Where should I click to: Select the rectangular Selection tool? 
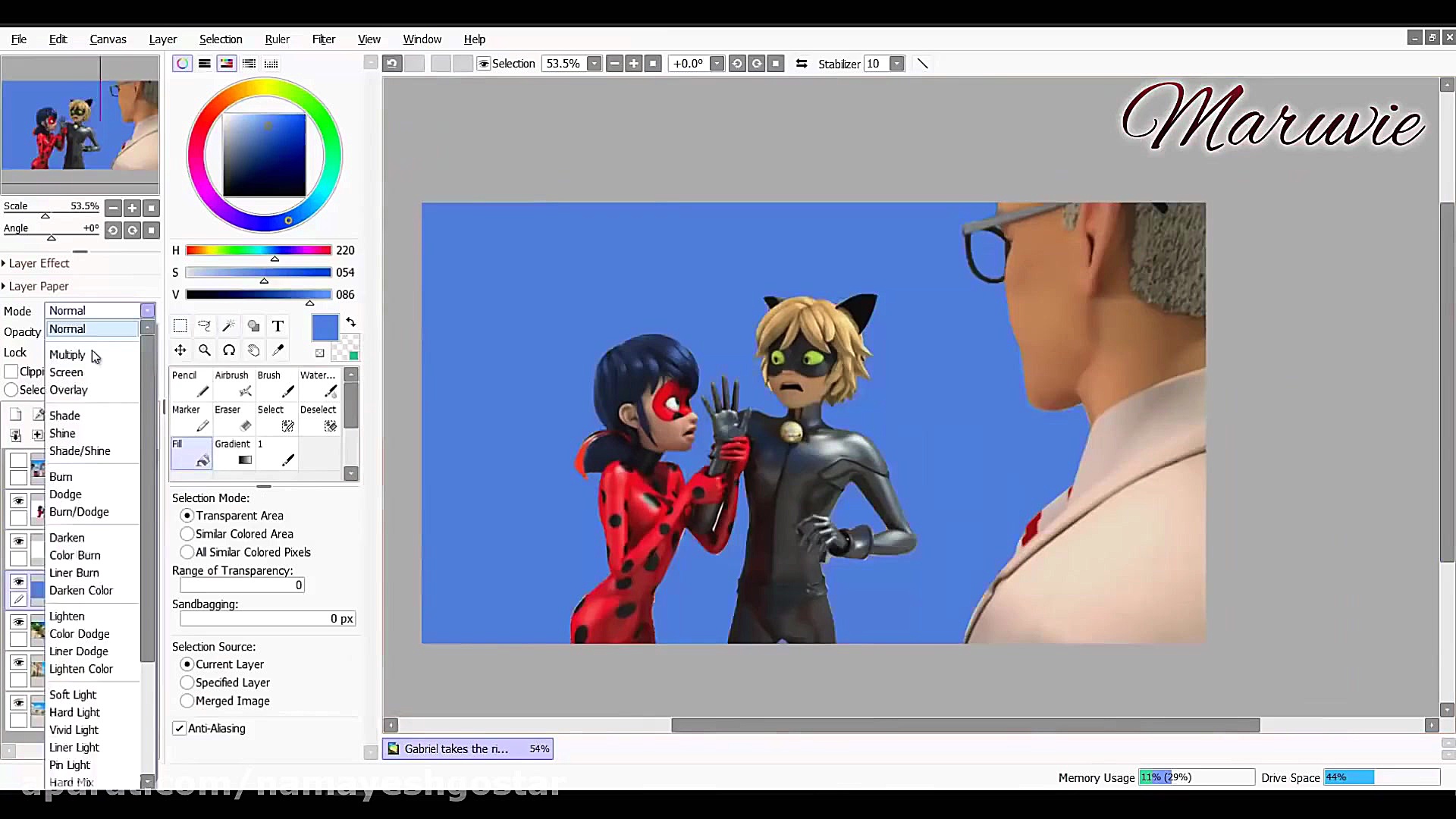(x=180, y=326)
